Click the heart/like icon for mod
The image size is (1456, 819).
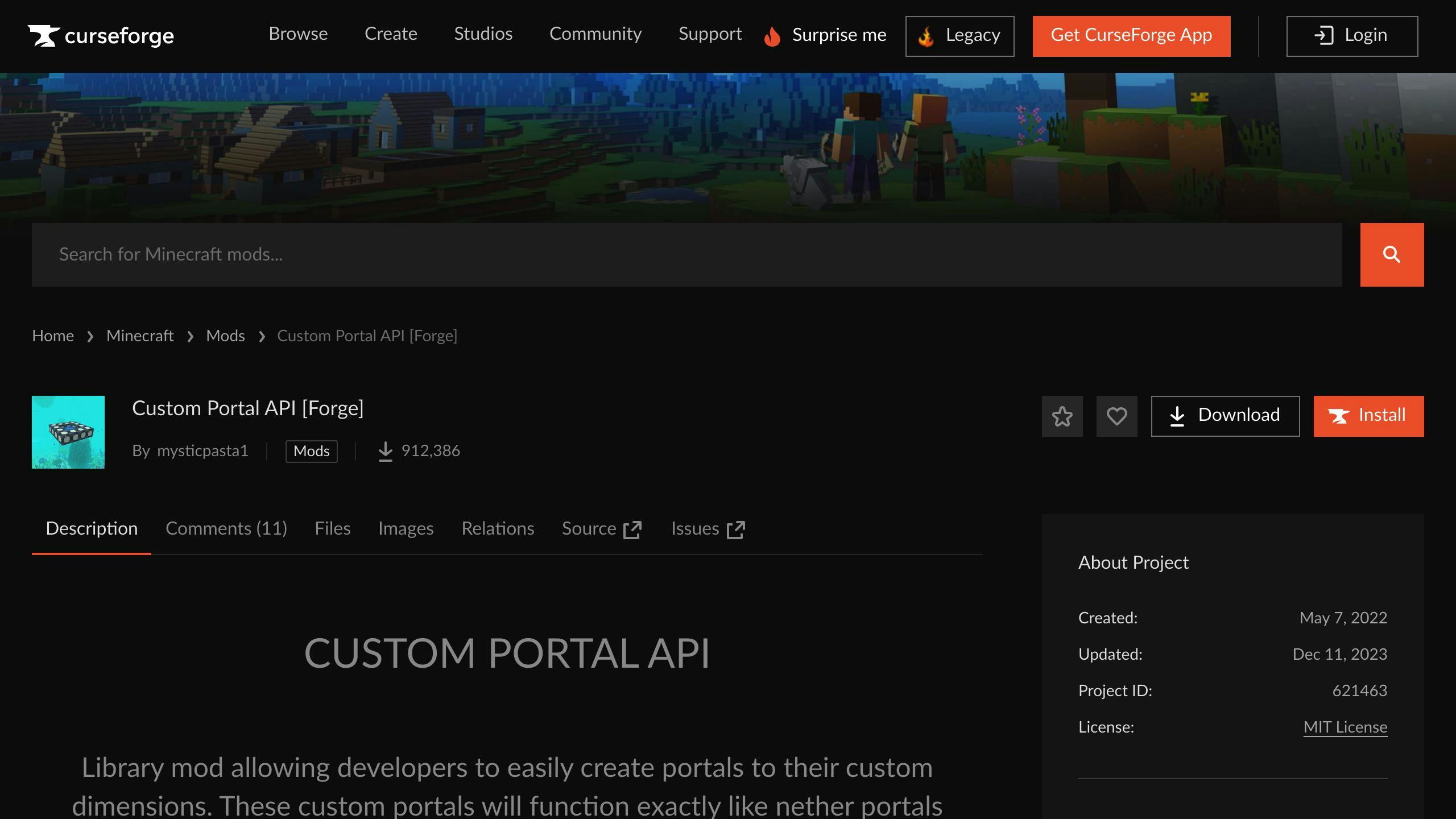point(1117,416)
